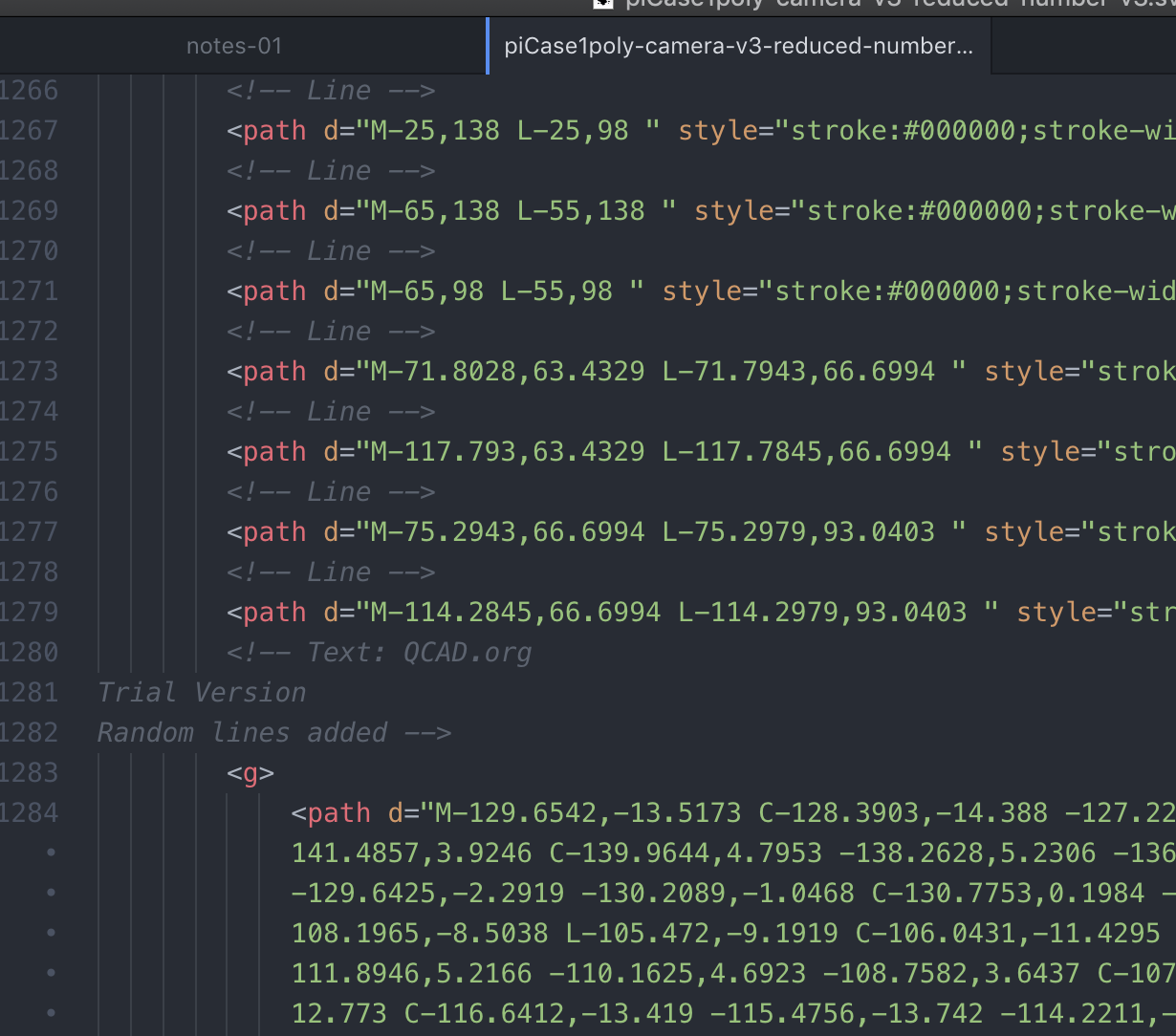Click the M-71.8028,63.4329 coordinate string

pyautogui.click(x=507, y=372)
